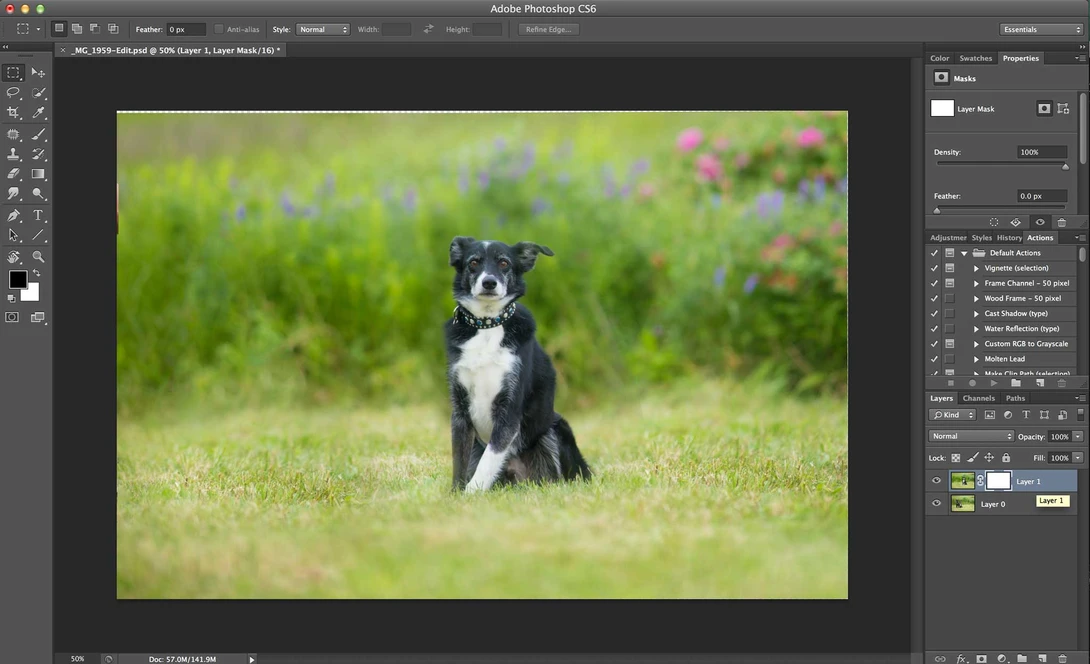Screen dimensions: 1090x664
Task: Select the Zoom tool
Action: 38,257
